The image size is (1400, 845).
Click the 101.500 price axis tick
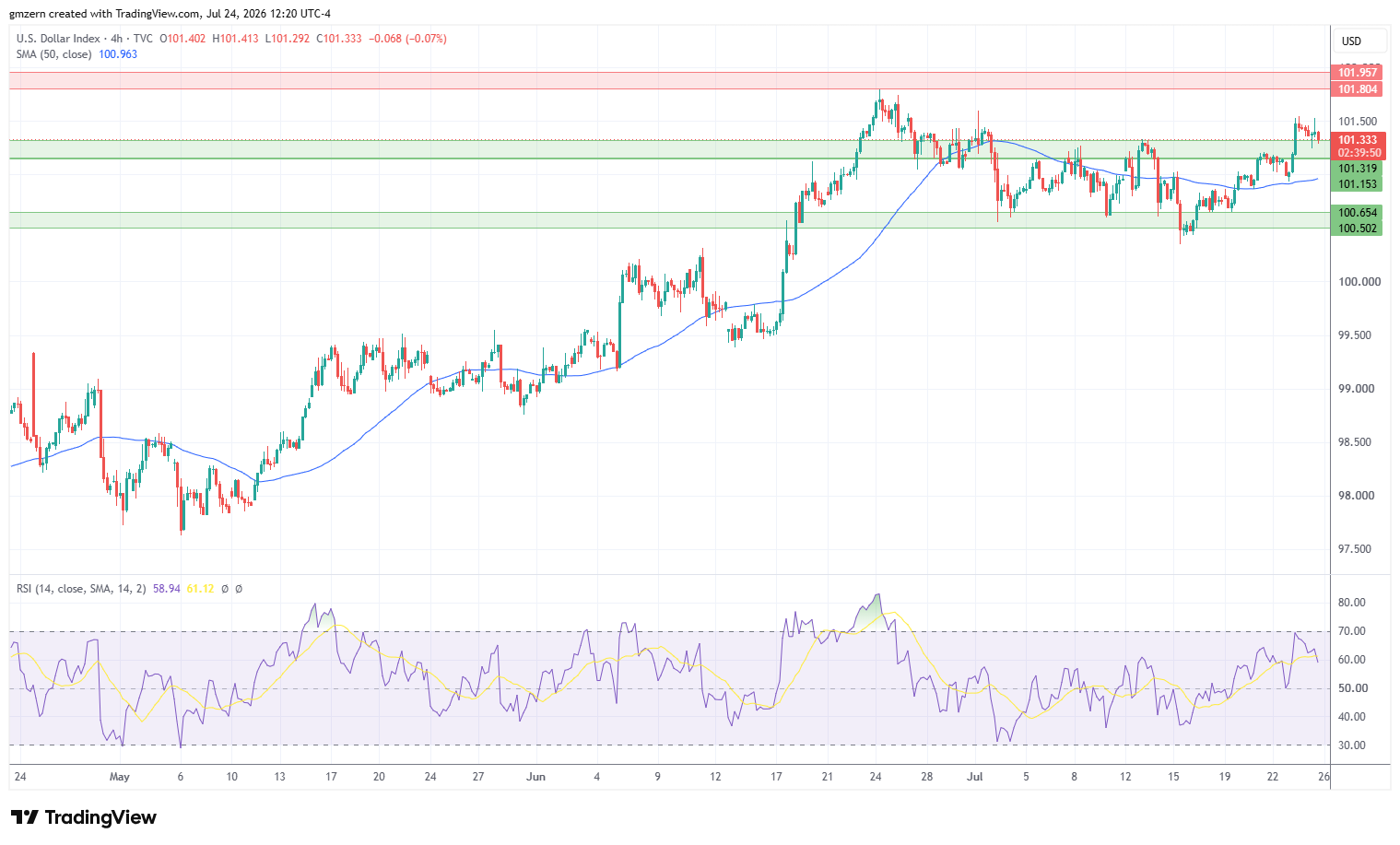click(x=1359, y=122)
